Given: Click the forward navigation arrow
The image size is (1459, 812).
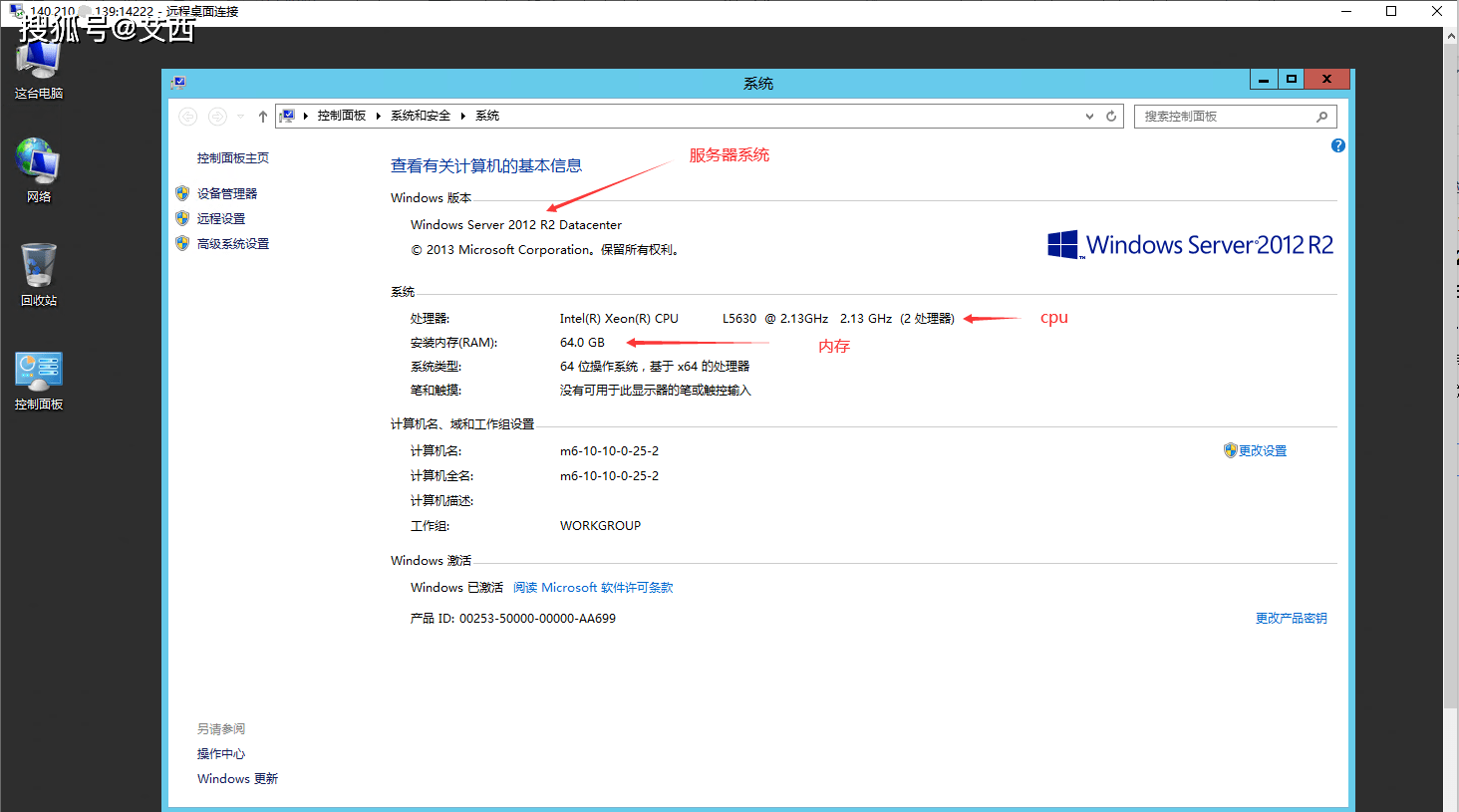Looking at the screenshot, I should 217,117.
